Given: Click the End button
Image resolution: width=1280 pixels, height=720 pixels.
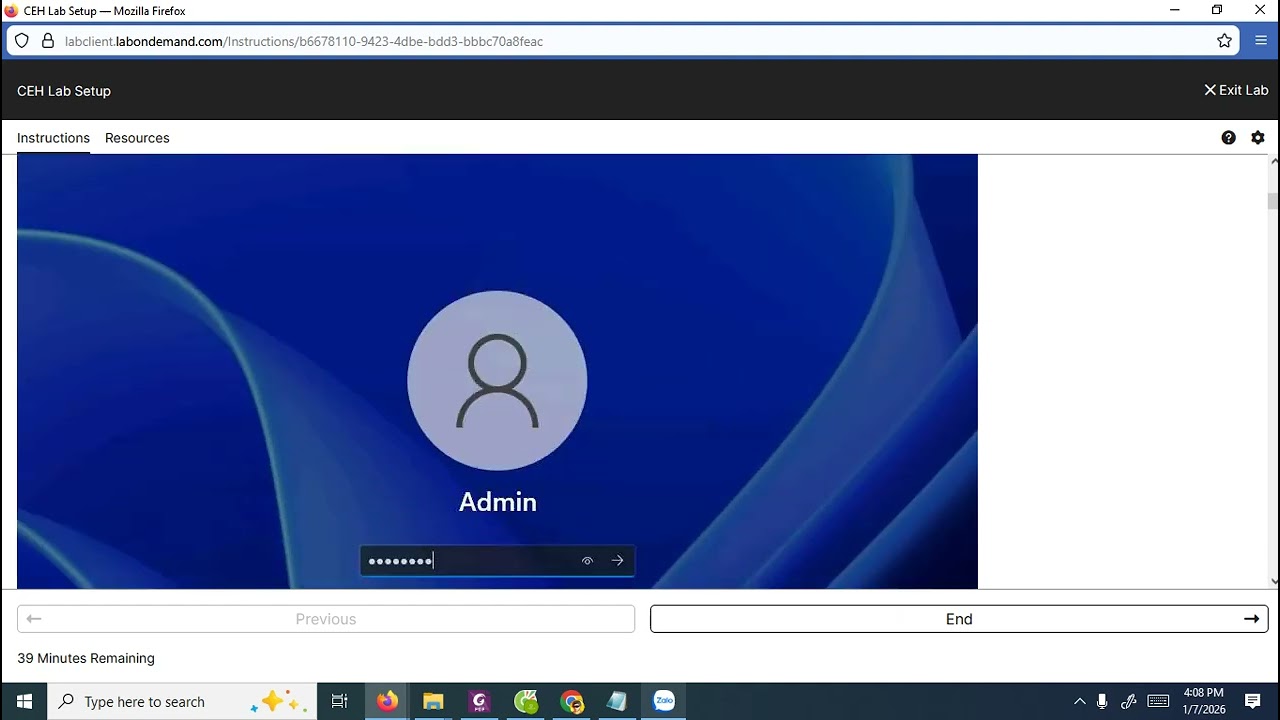Looking at the screenshot, I should coord(959,619).
